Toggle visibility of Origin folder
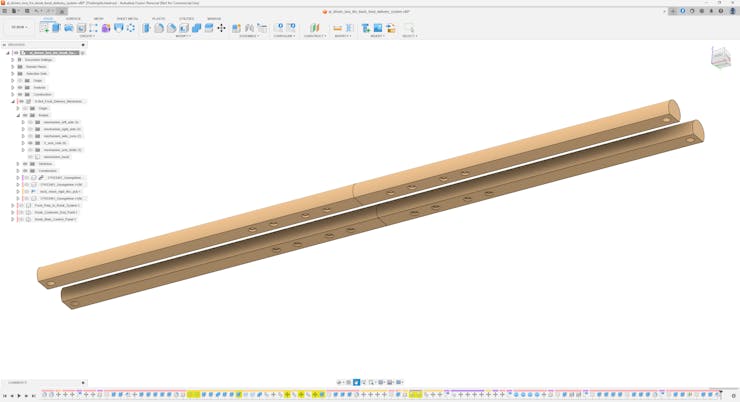Viewport: 740px width, 402px height. point(20,81)
